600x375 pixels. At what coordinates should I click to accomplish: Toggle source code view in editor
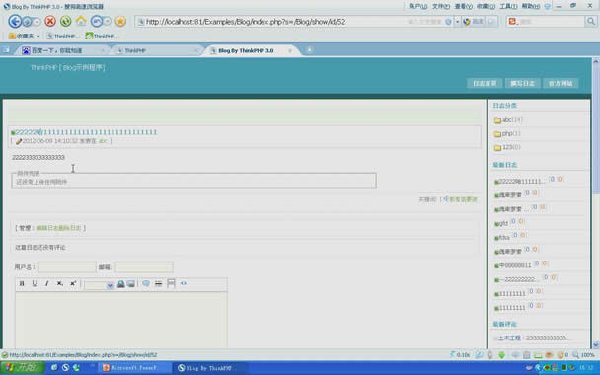(x=184, y=284)
